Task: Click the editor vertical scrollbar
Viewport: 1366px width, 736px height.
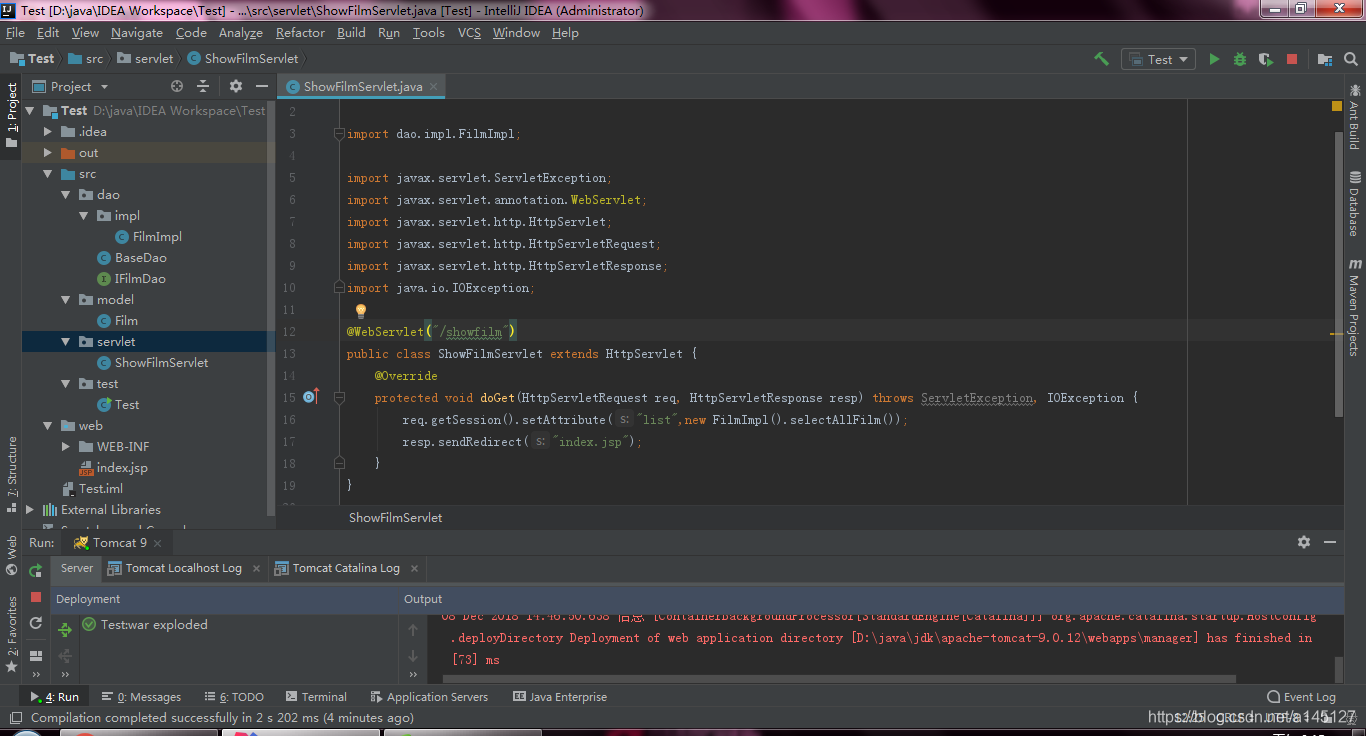Action: (x=1337, y=275)
